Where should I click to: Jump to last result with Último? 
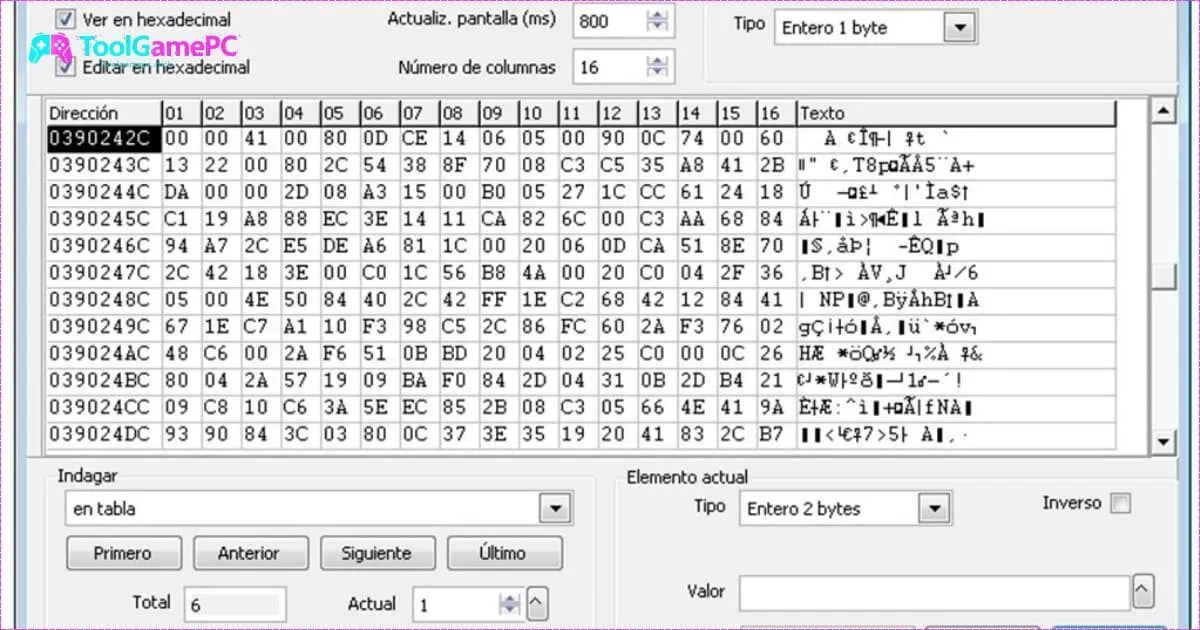[504, 553]
